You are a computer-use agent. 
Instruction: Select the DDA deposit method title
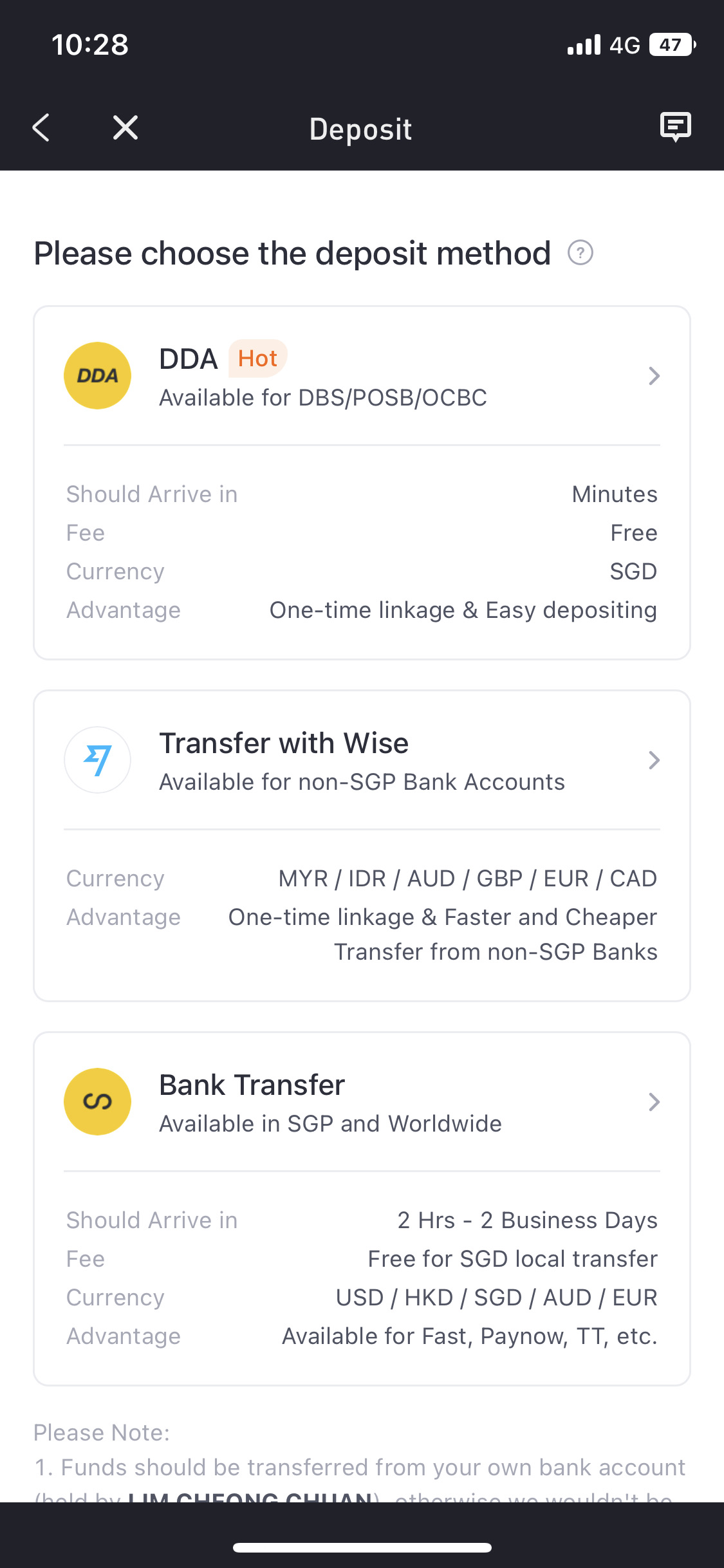(x=189, y=359)
